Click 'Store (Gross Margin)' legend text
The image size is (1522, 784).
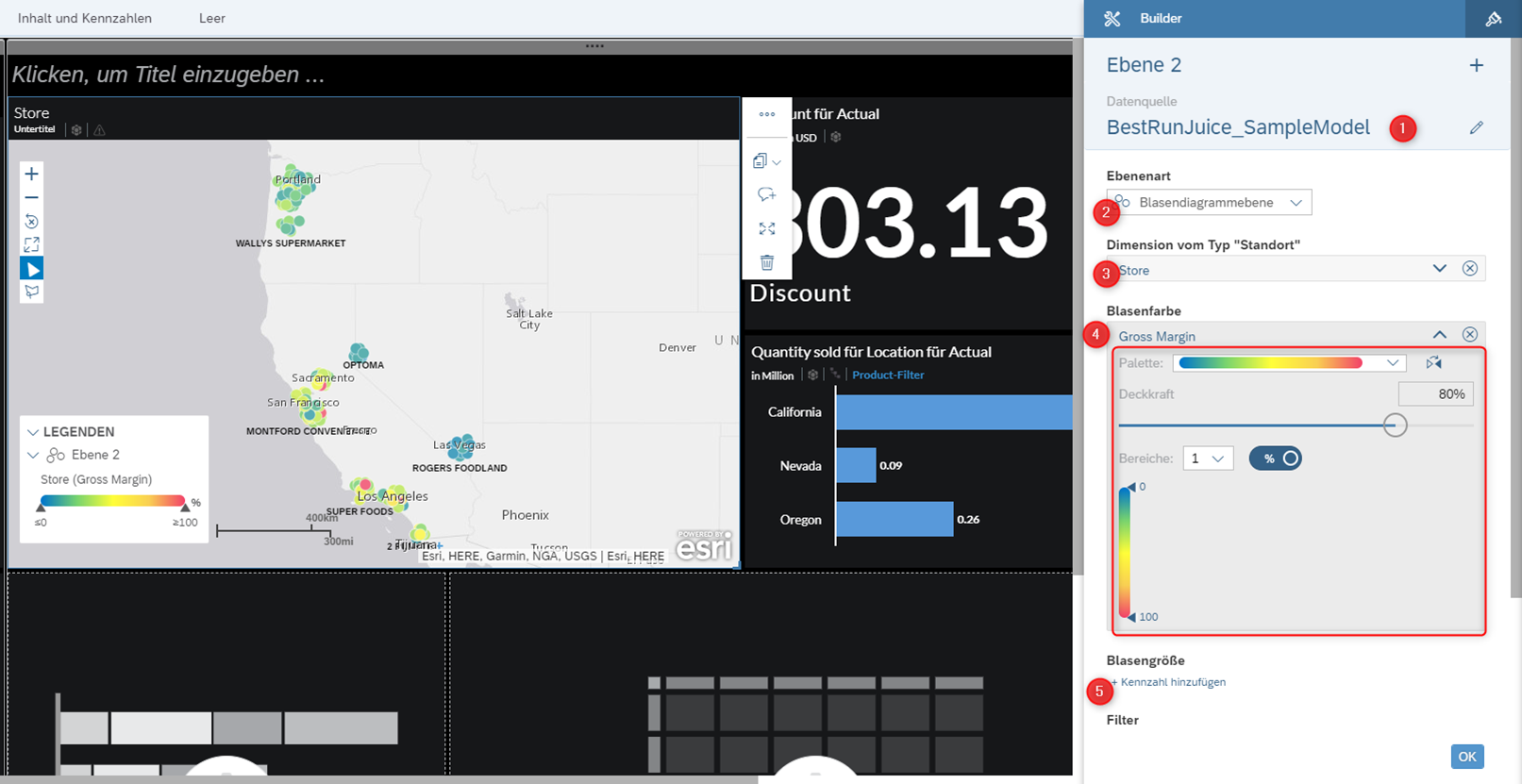click(x=96, y=479)
